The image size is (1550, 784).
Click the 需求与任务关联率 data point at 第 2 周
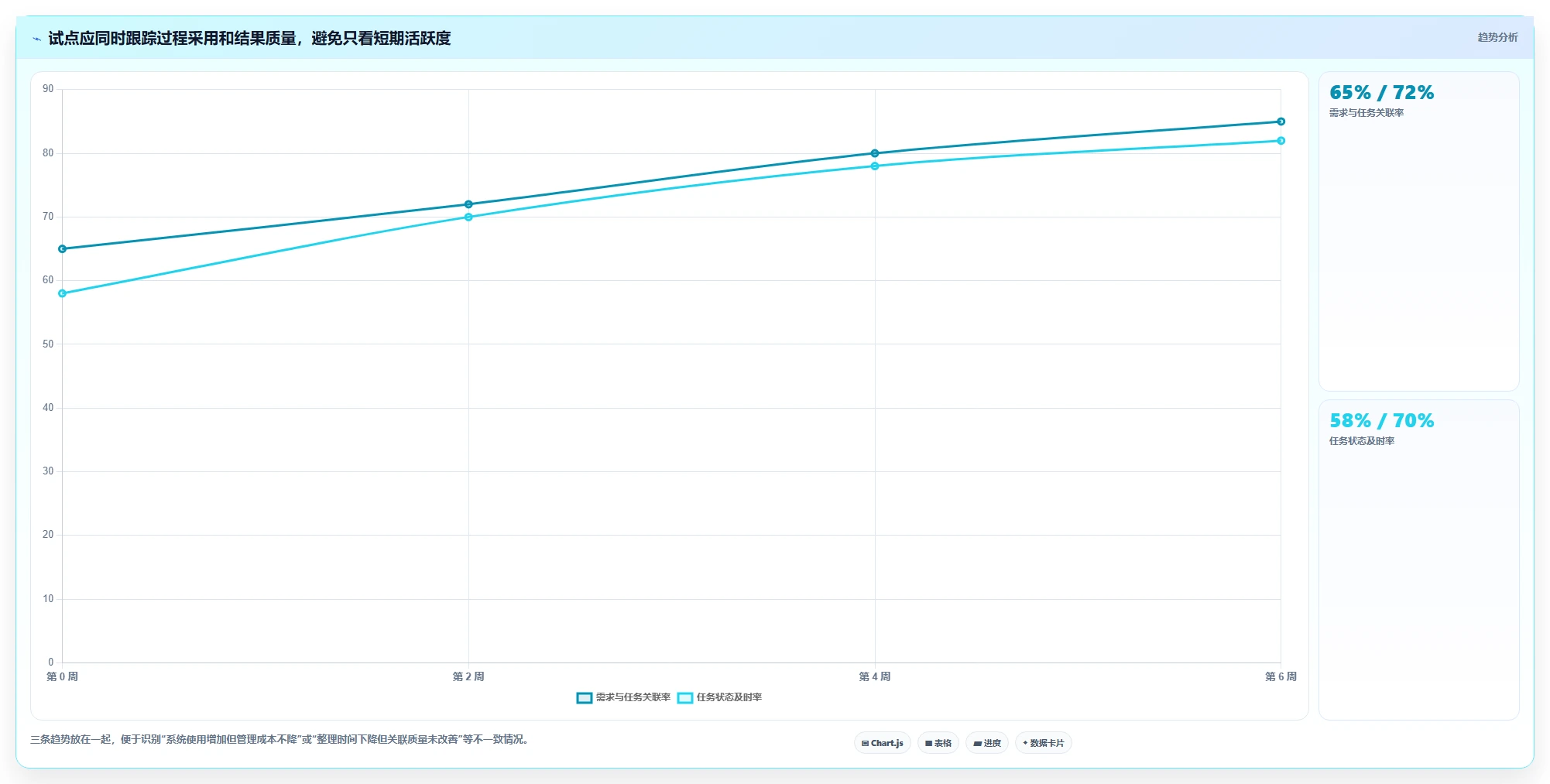468,204
